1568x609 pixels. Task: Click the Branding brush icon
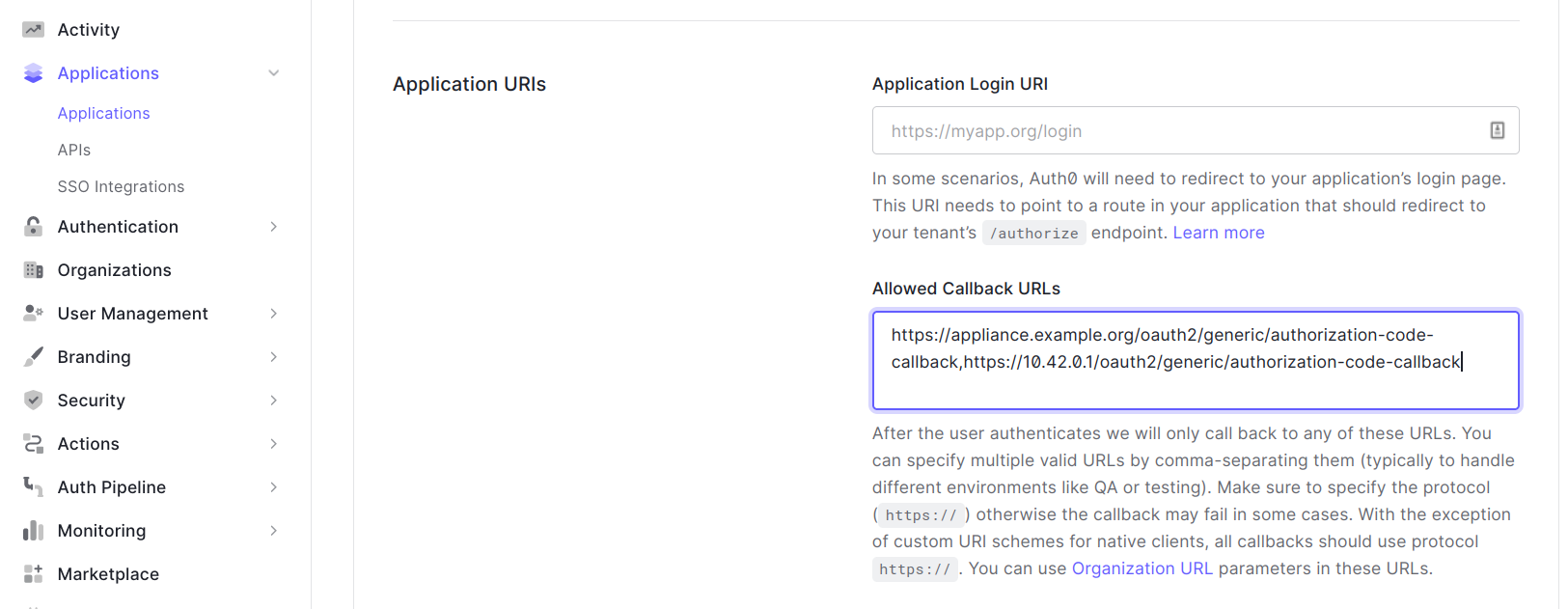click(34, 356)
